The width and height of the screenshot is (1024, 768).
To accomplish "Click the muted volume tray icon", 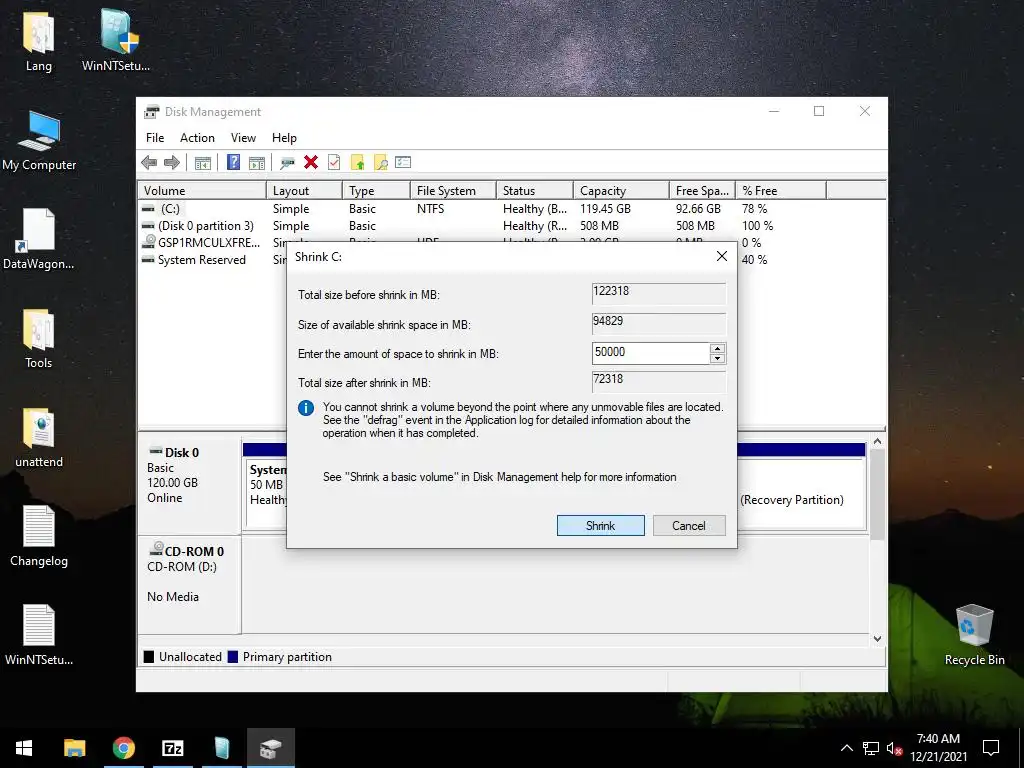I will pyautogui.click(x=894, y=748).
